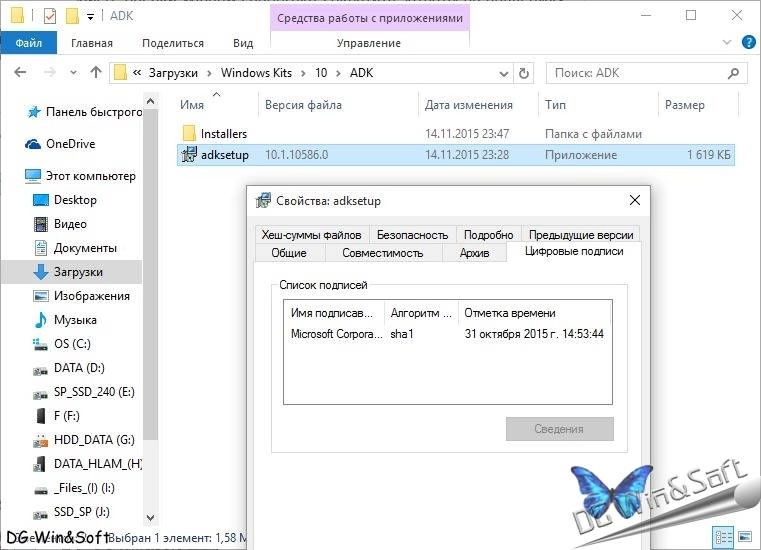761x550 pixels.
Task: Sort by the Имя column header
Action: [x=192, y=105]
